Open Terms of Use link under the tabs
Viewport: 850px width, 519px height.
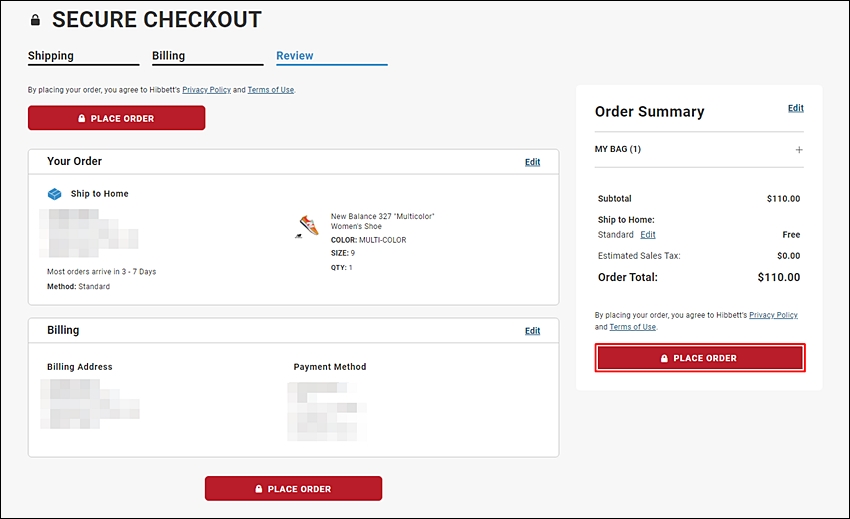[271, 90]
